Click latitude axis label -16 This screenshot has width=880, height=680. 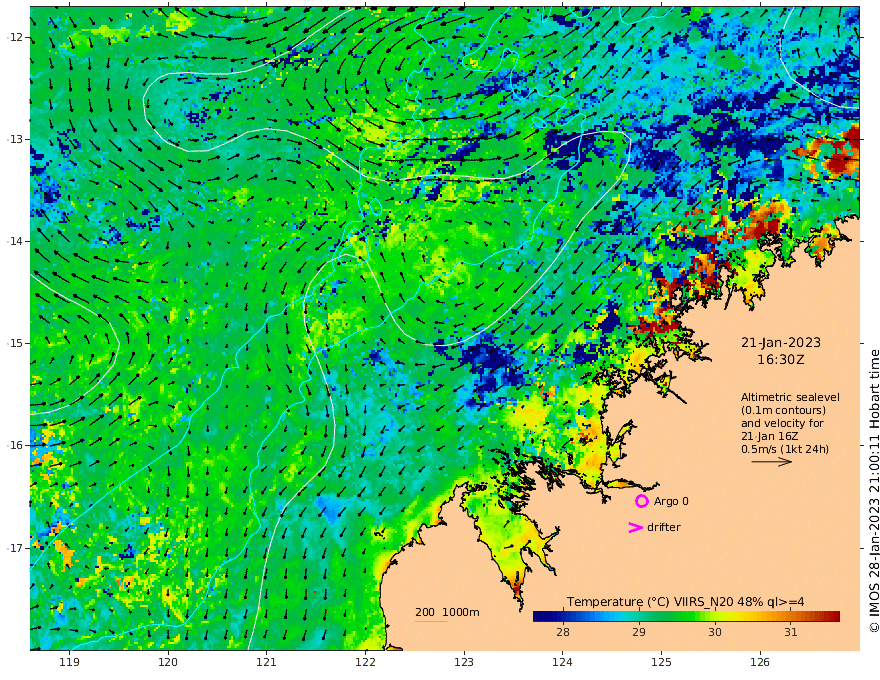point(15,445)
